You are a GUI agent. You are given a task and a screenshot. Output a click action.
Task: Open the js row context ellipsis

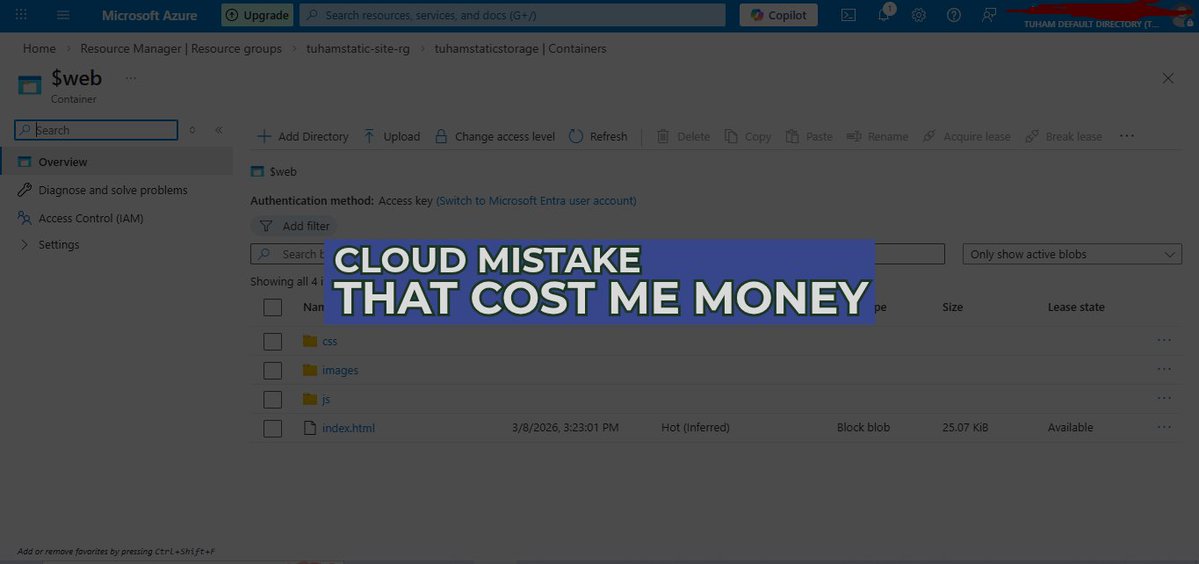[x=1164, y=398]
